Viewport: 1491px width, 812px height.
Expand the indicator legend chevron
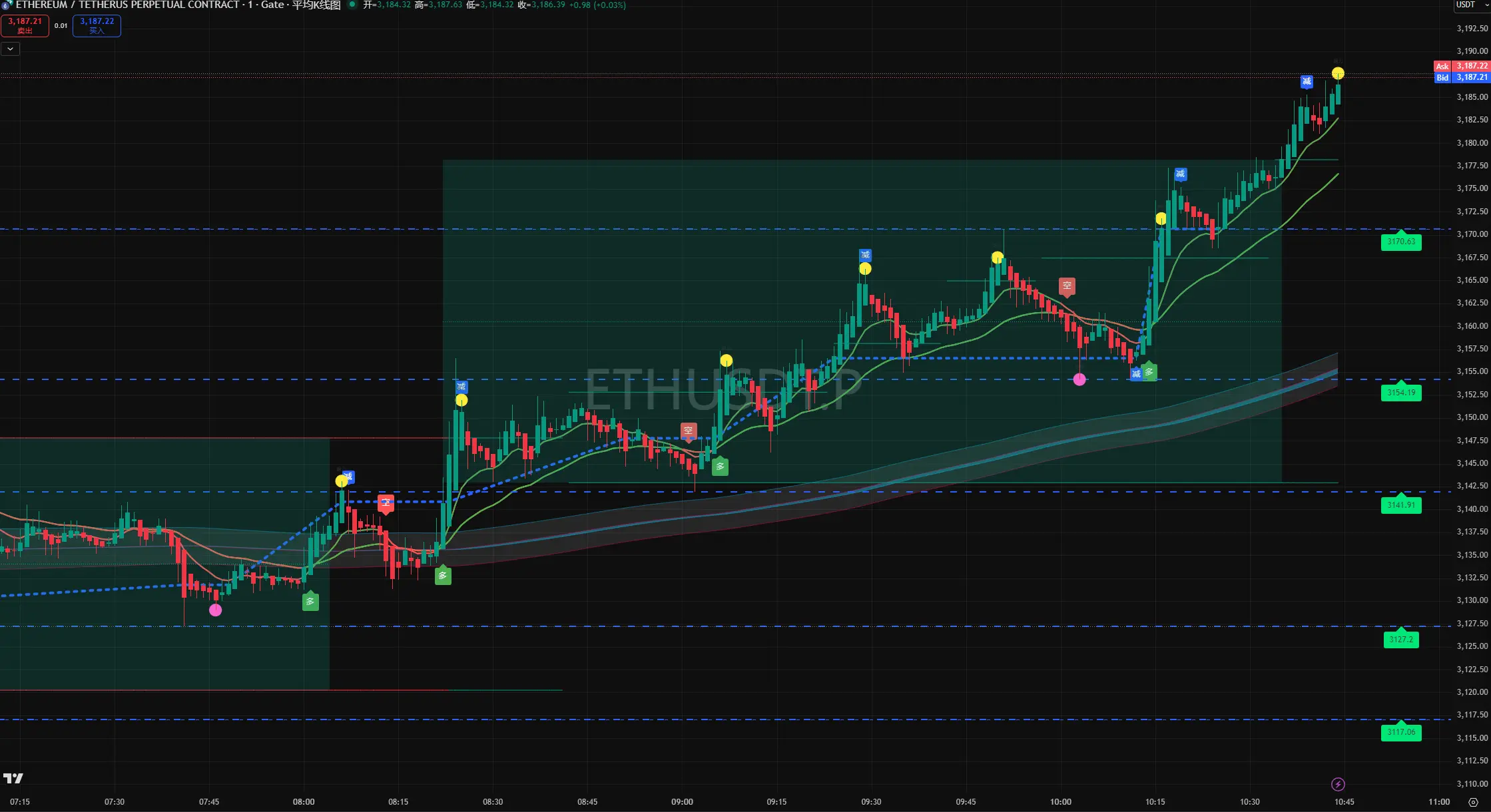[10, 49]
